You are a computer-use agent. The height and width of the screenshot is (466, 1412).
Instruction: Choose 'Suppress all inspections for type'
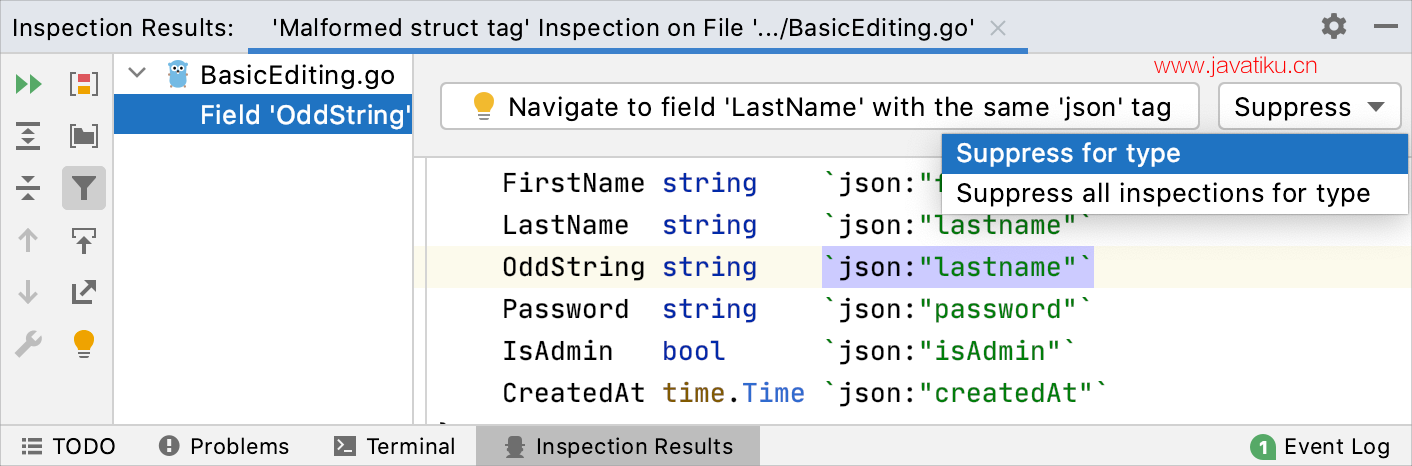(x=1163, y=193)
